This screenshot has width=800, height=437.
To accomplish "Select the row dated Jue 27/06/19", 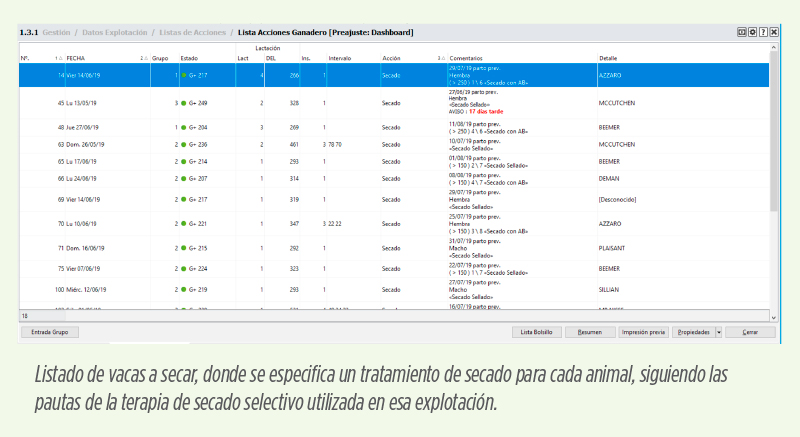I will click(x=394, y=127).
